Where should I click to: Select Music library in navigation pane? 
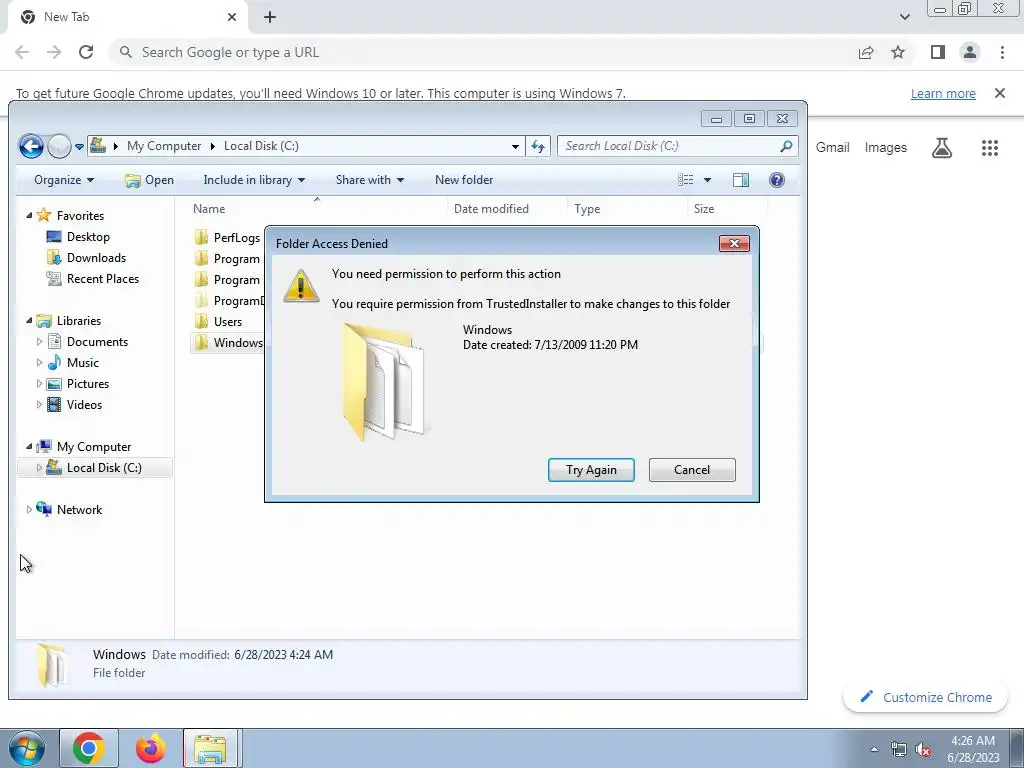click(x=82, y=362)
